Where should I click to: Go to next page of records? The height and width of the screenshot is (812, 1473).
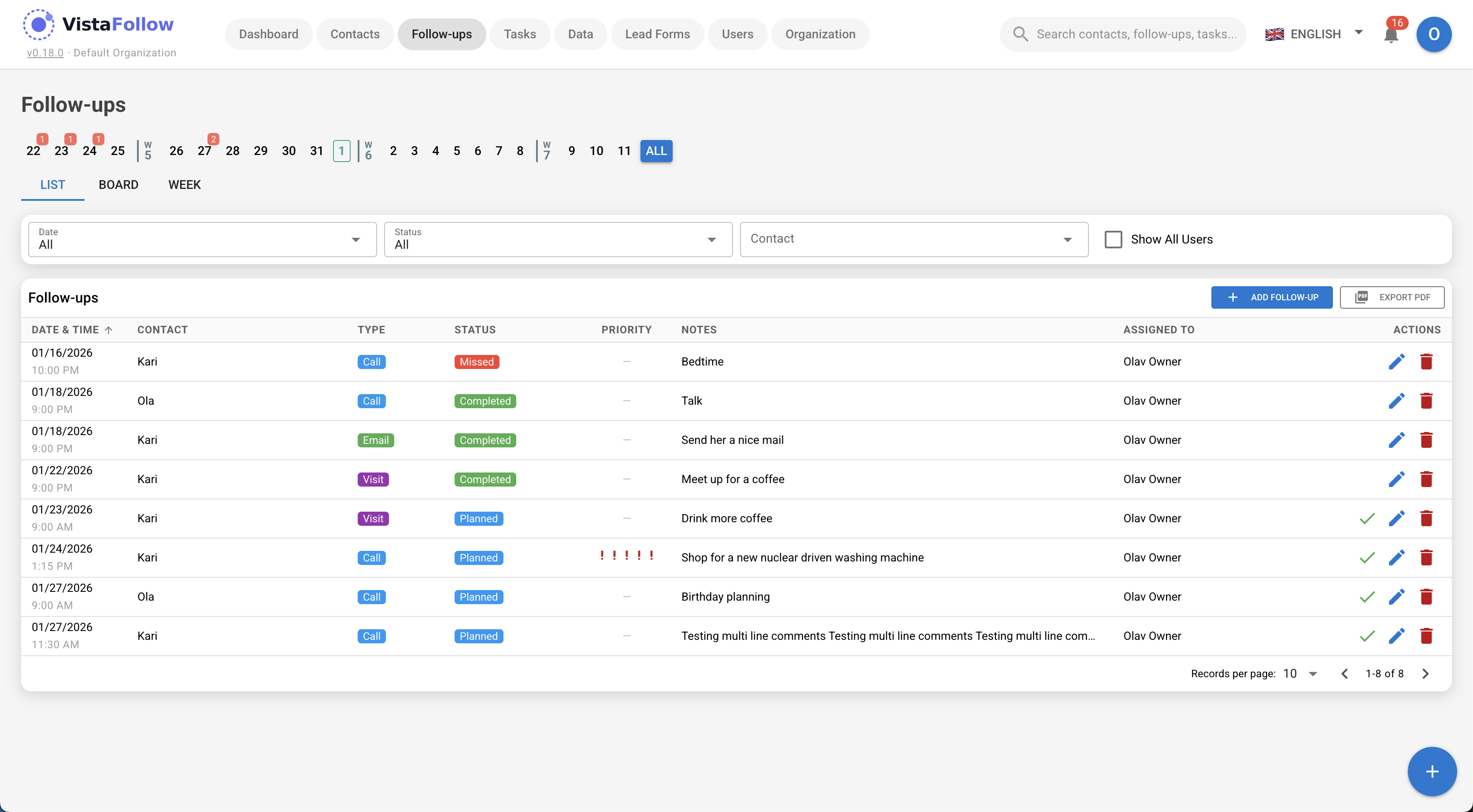[1425, 674]
